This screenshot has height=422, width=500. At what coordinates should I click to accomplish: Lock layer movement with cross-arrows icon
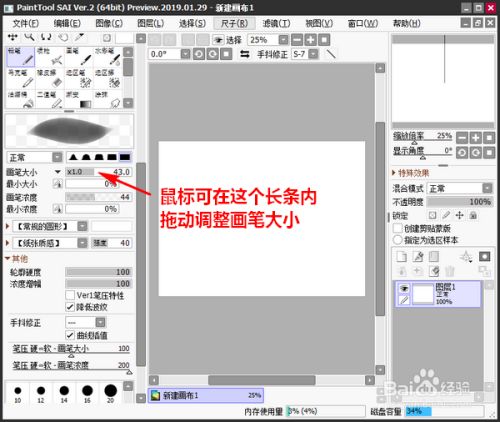(x=460, y=215)
